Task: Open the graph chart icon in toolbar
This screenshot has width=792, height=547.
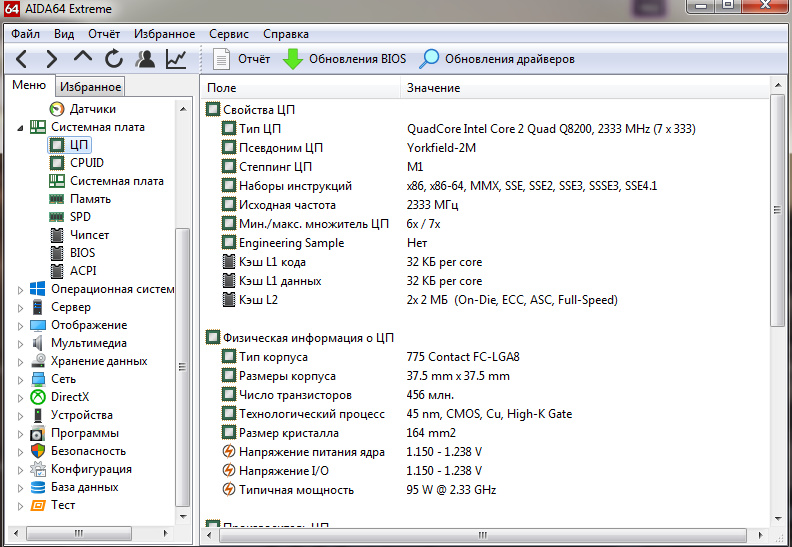Action: click(x=176, y=59)
